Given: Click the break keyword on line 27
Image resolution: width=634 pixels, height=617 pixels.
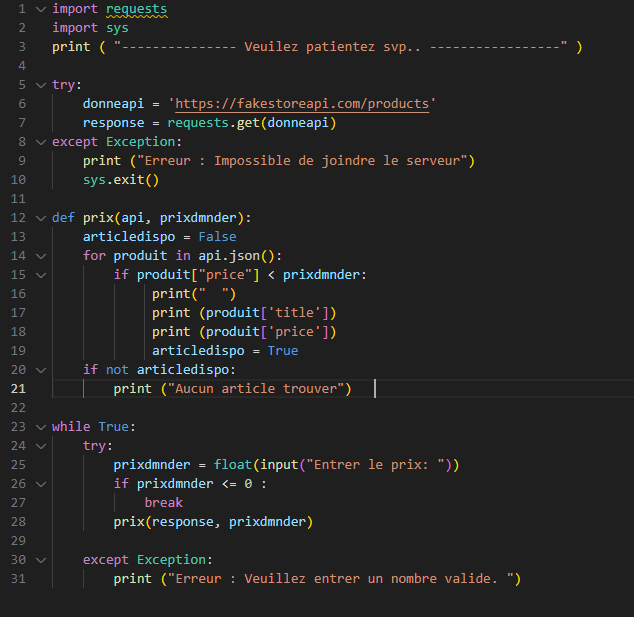Looking at the screenshot, I should (164, 503).
